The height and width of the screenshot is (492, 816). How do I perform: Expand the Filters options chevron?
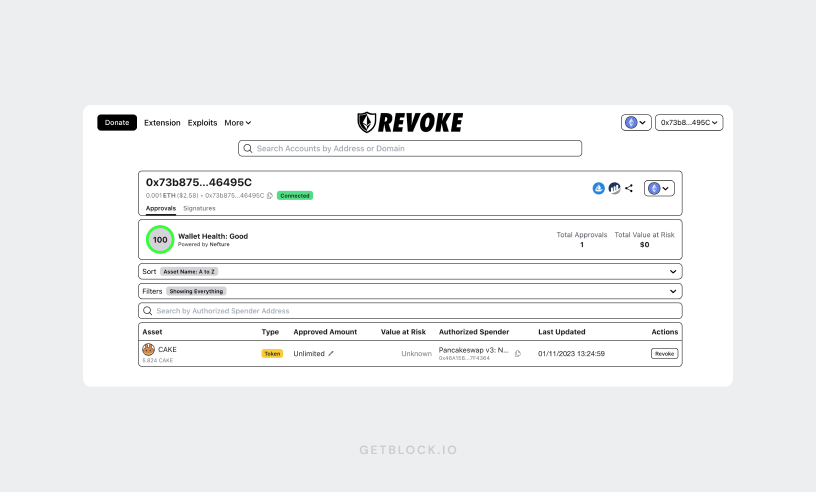pyautogui.click(x=673, y=292)
